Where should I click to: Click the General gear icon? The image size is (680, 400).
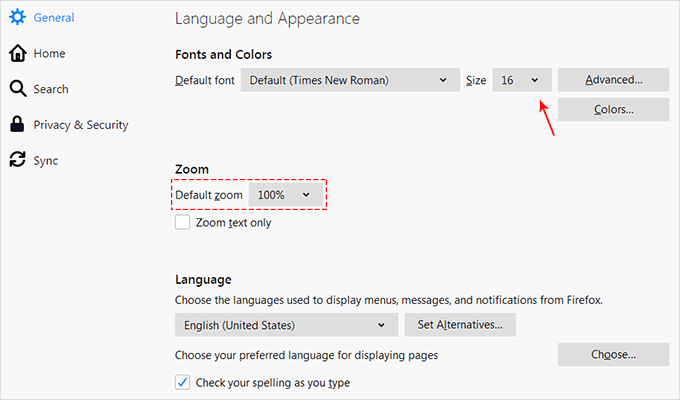click(17, 17)
